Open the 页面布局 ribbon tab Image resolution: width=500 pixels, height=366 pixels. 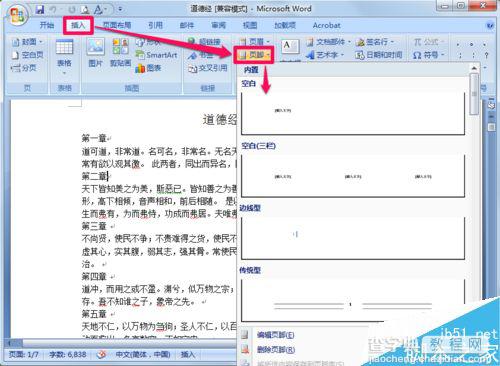[x=117, y=25]
